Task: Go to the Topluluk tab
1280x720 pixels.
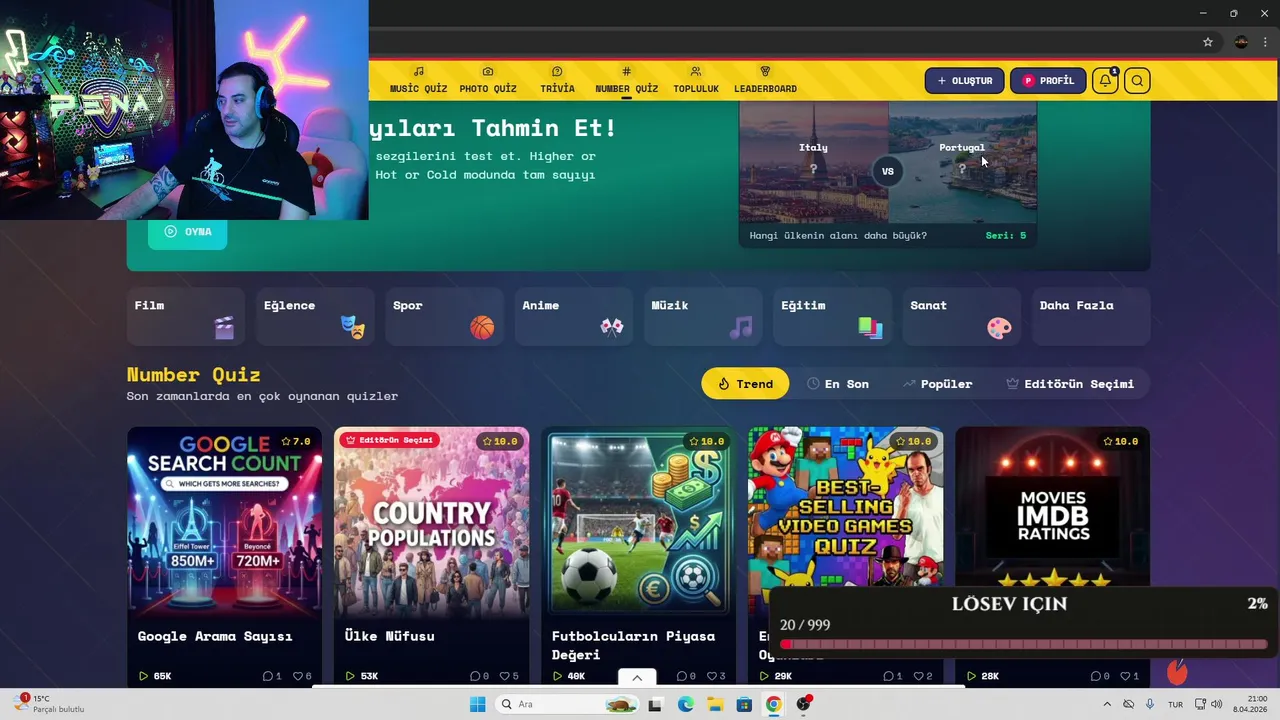Action: click(696, 81)
